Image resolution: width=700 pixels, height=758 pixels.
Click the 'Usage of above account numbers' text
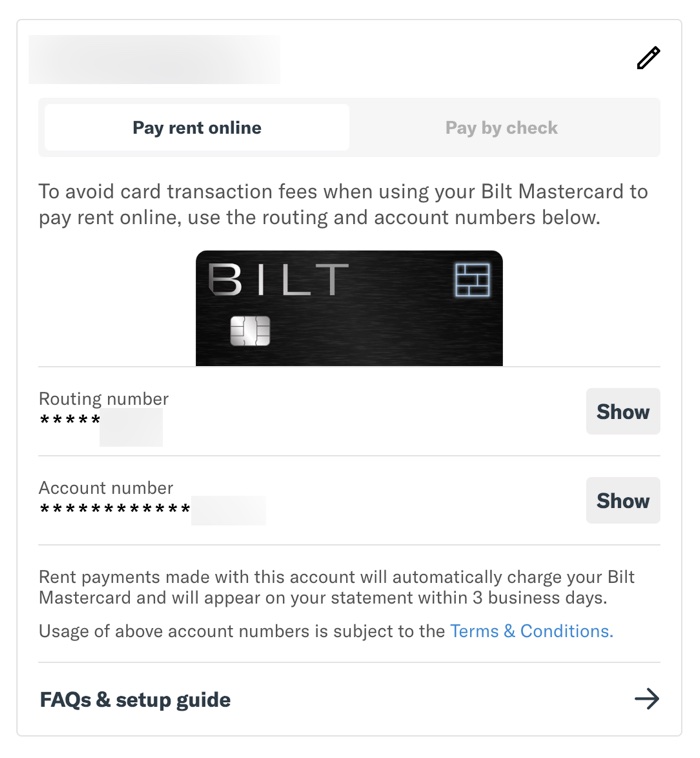242,631
